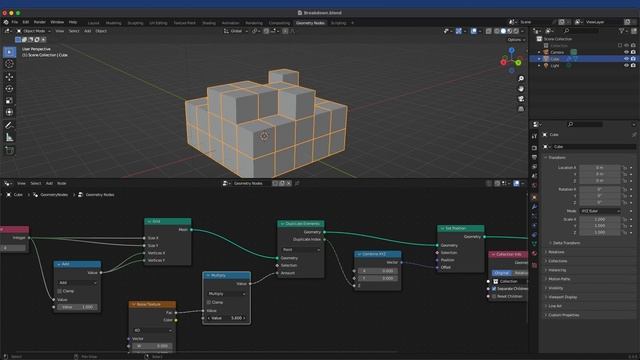Open 4D dimensions dropdown in Noise Texture

[152, 330]
